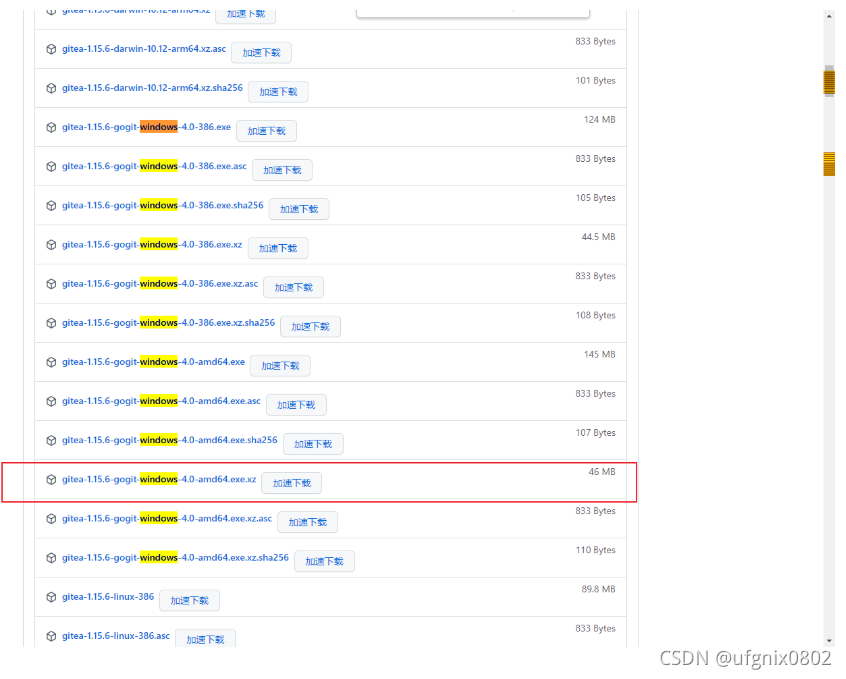Screen dimensions: 846x679
Task: Click 加速下载 for darwin-10.12-arm64.xz.sha256
Action: click(278, 92)
